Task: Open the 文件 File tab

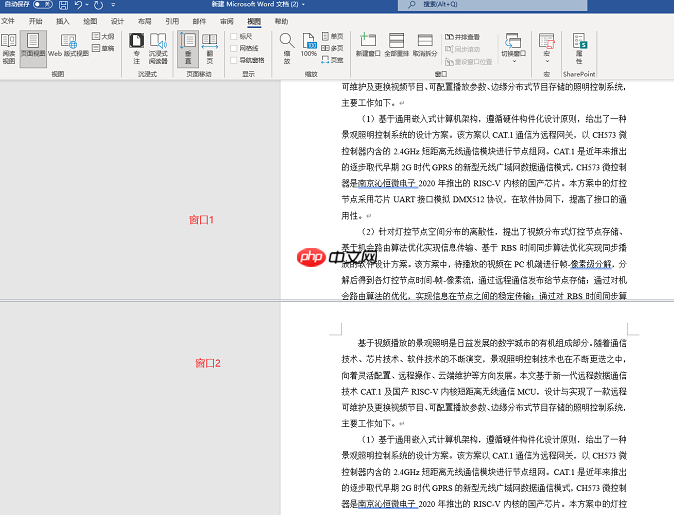Action: [8, 21]
